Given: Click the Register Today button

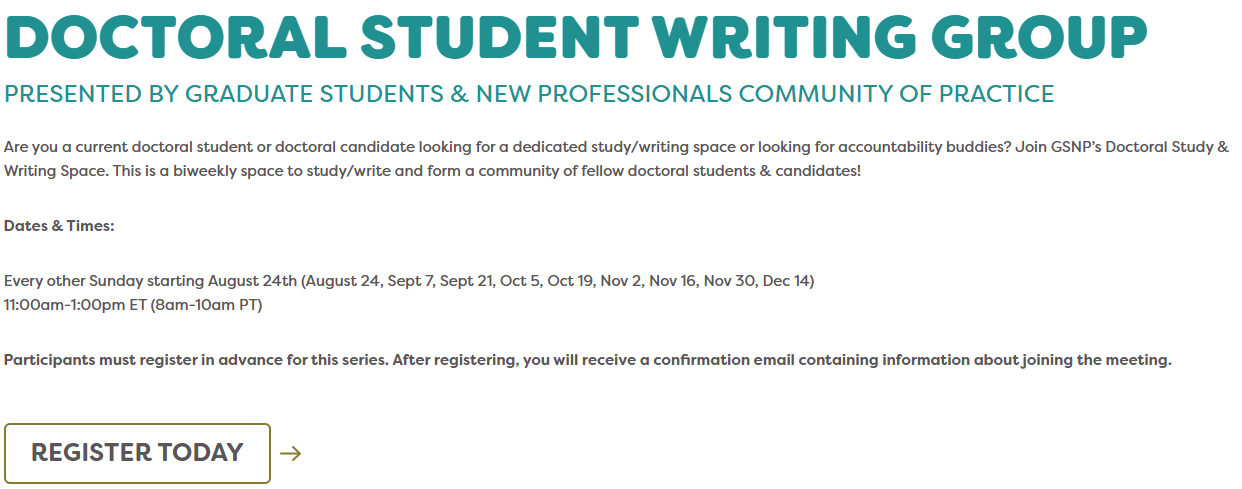Looking at the screenshot, I should (138, 453).
